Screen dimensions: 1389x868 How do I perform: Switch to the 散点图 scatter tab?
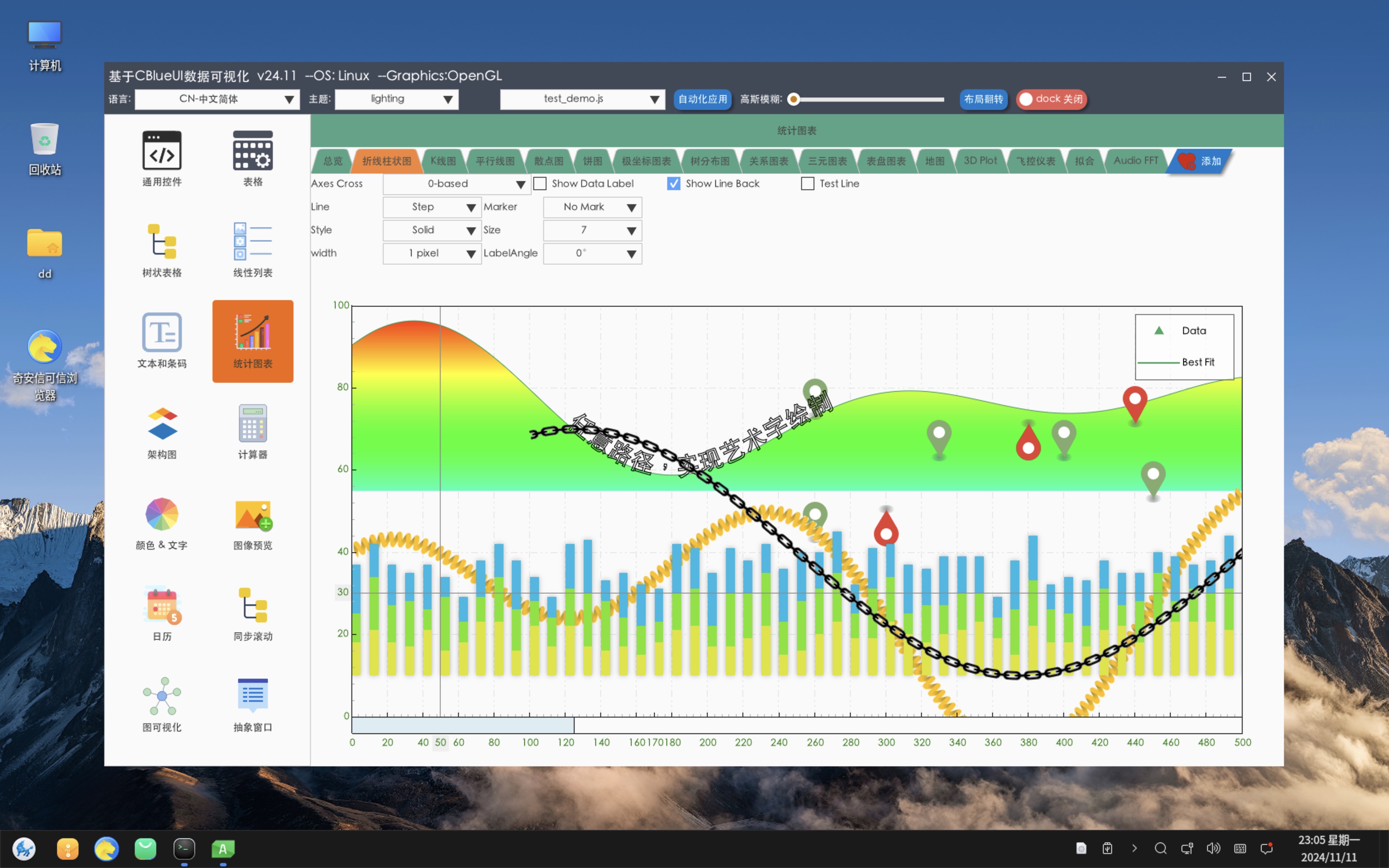[x=549, y=161]
